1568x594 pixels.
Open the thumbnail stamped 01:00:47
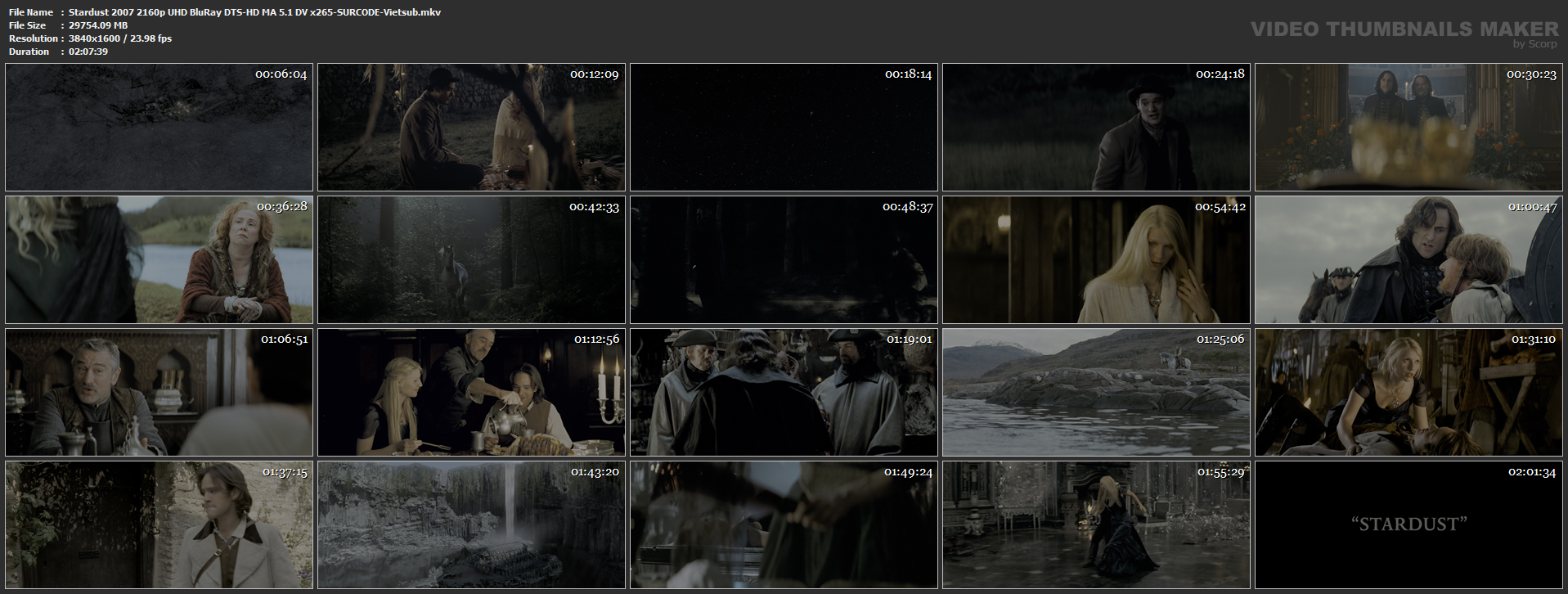(1409, 260)
